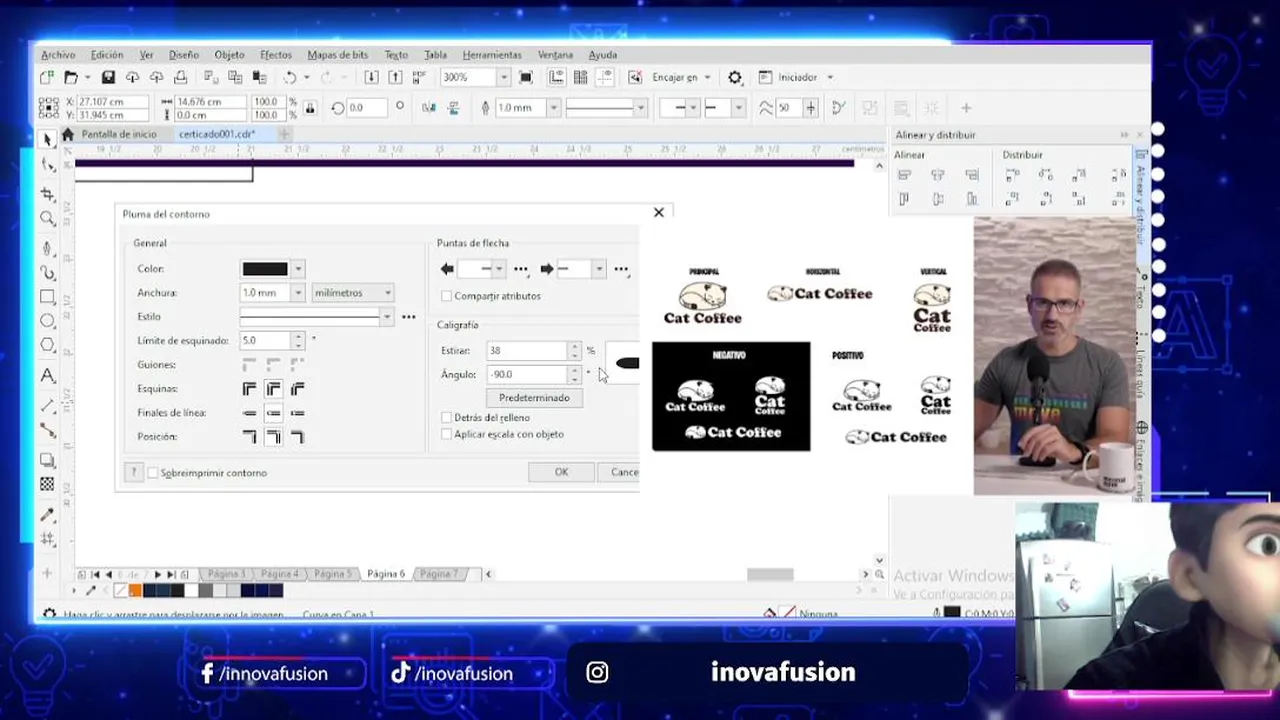Click the Import icon

[x=371, y=77]
